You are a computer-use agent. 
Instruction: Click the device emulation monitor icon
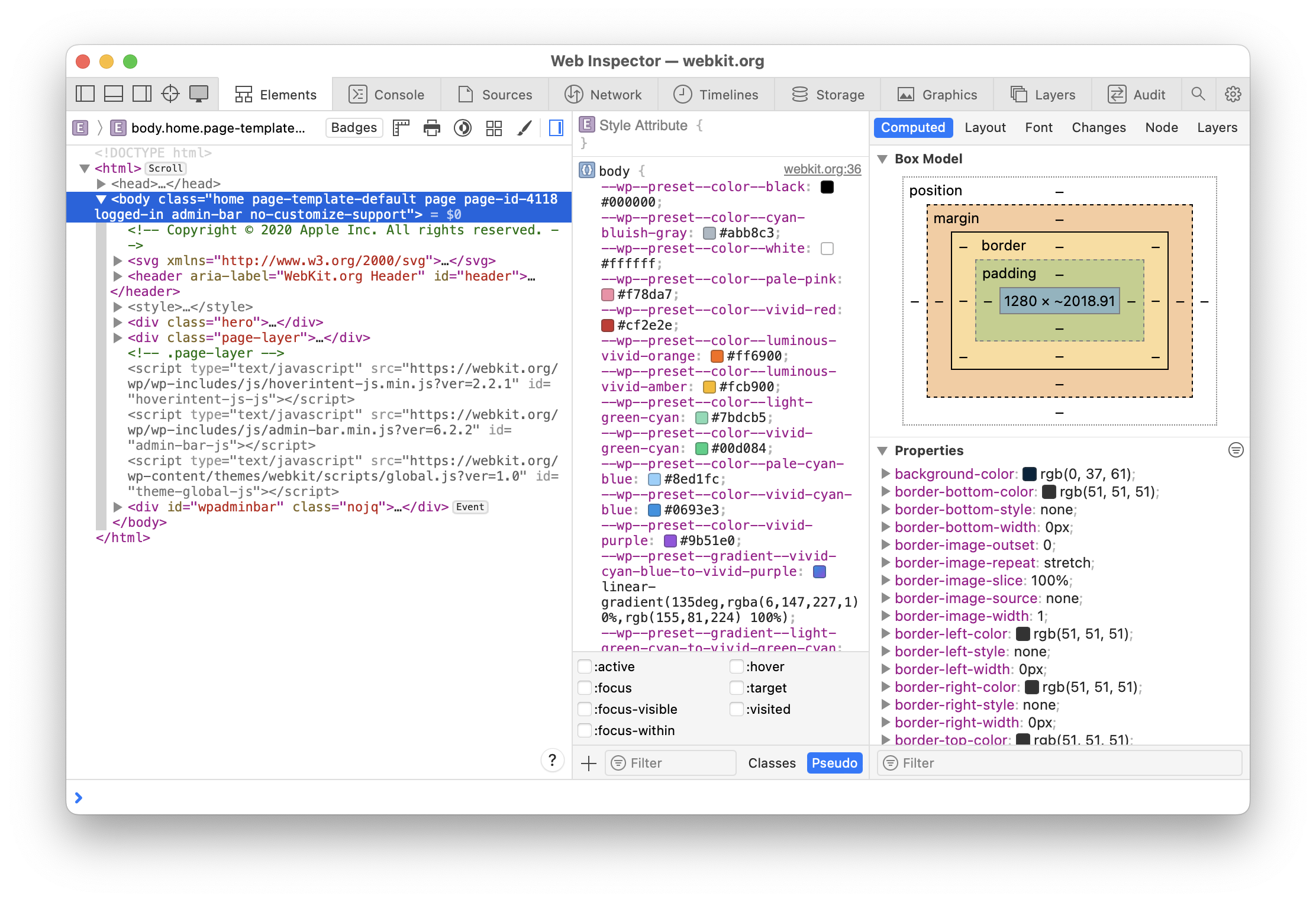199,94
